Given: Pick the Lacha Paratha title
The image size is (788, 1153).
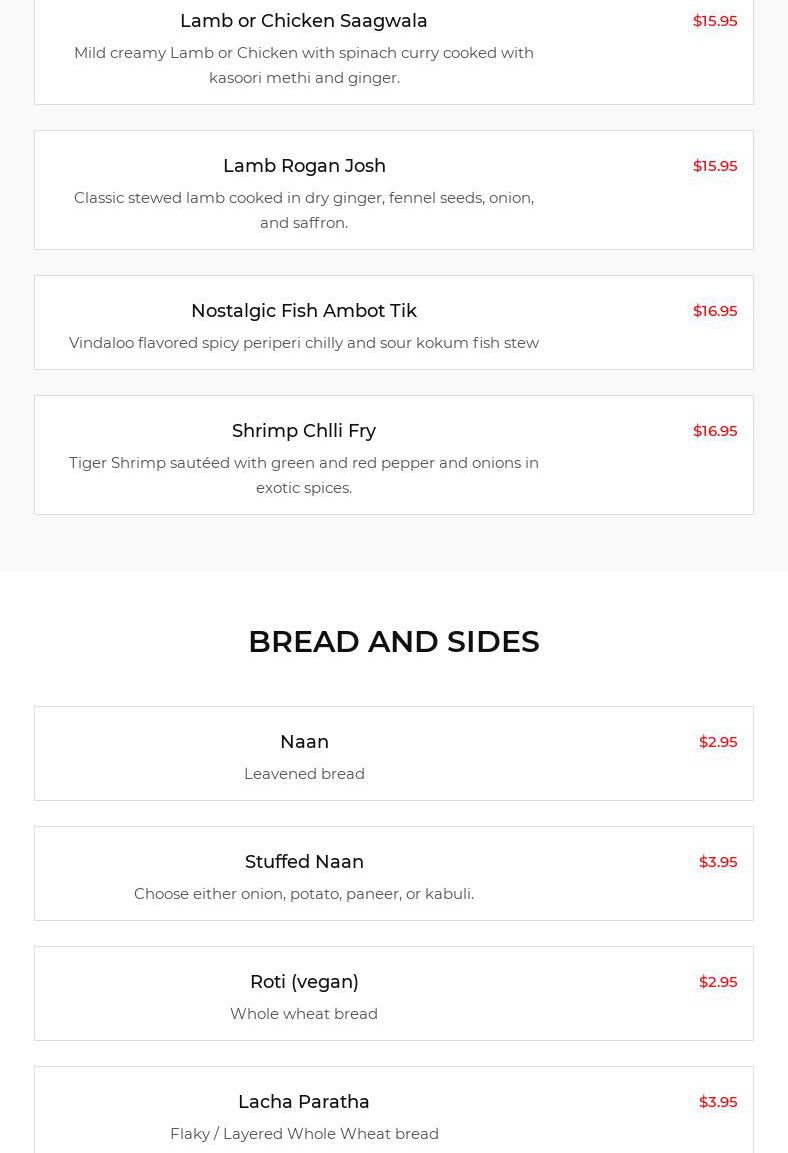Looking at the screenshot, I should pos(304,1102).
